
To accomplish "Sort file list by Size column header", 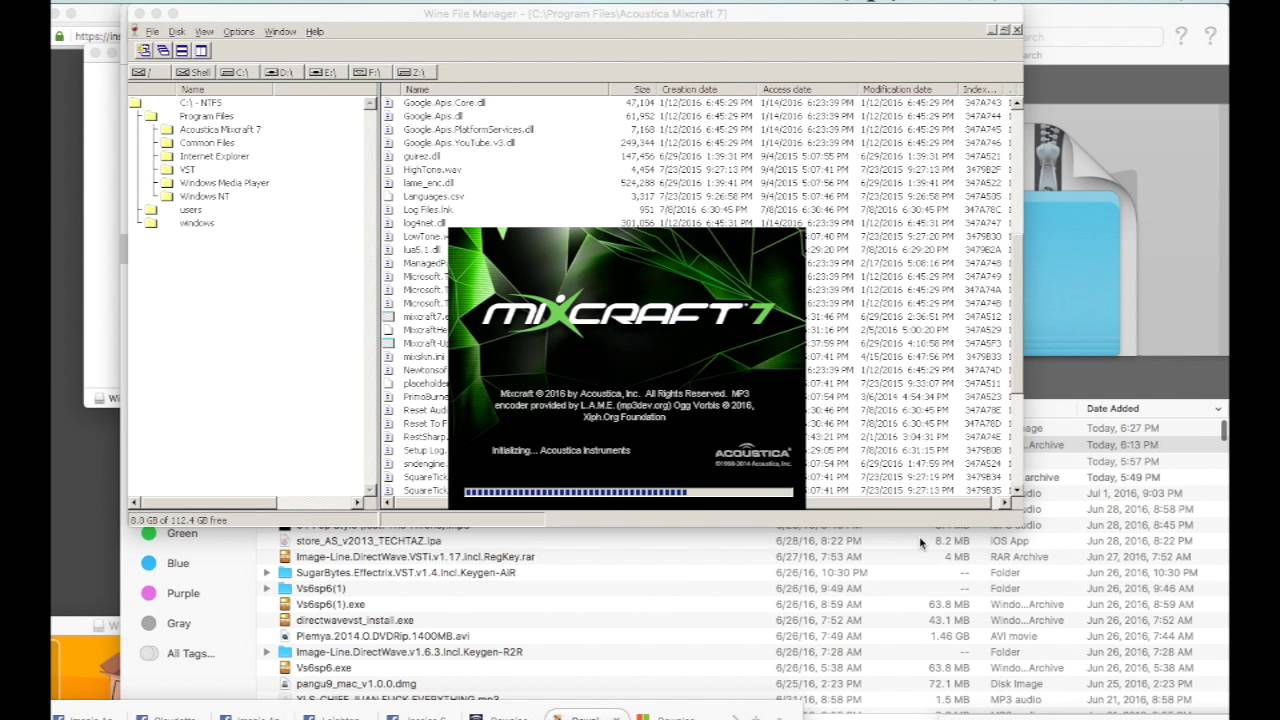I will (632, 90).
